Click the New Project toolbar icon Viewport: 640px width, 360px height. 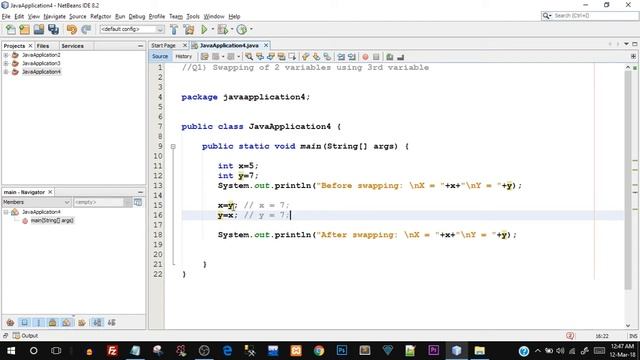click(24, 29)
